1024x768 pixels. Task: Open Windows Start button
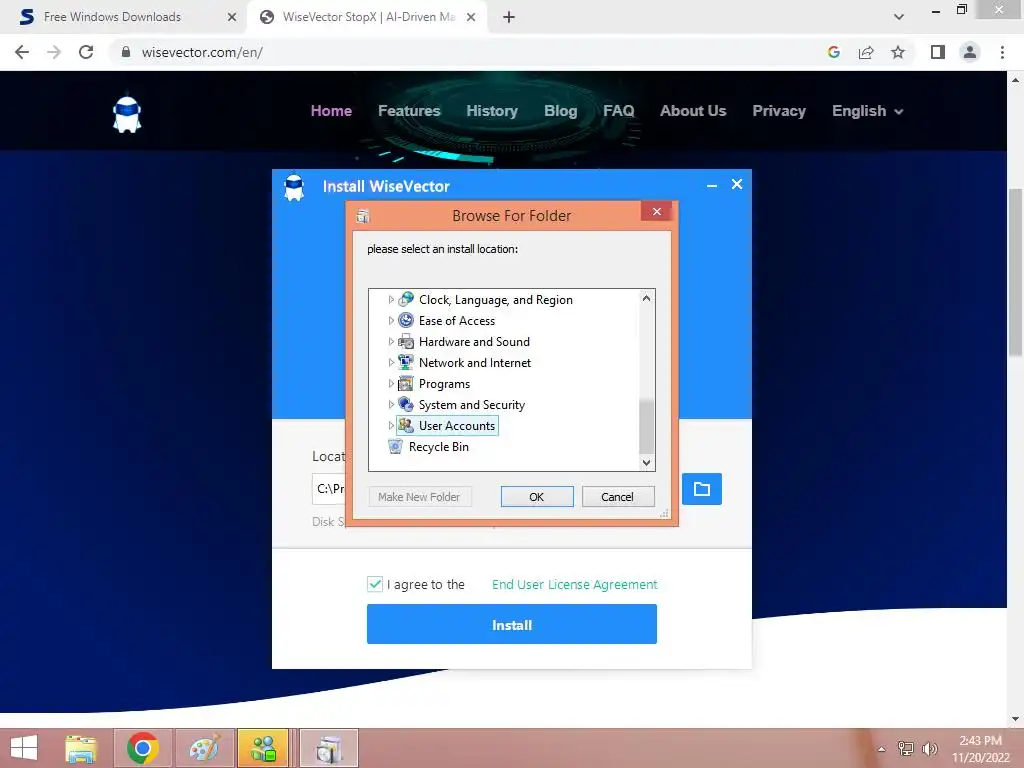pyautogui.click(x=24, y=748)
